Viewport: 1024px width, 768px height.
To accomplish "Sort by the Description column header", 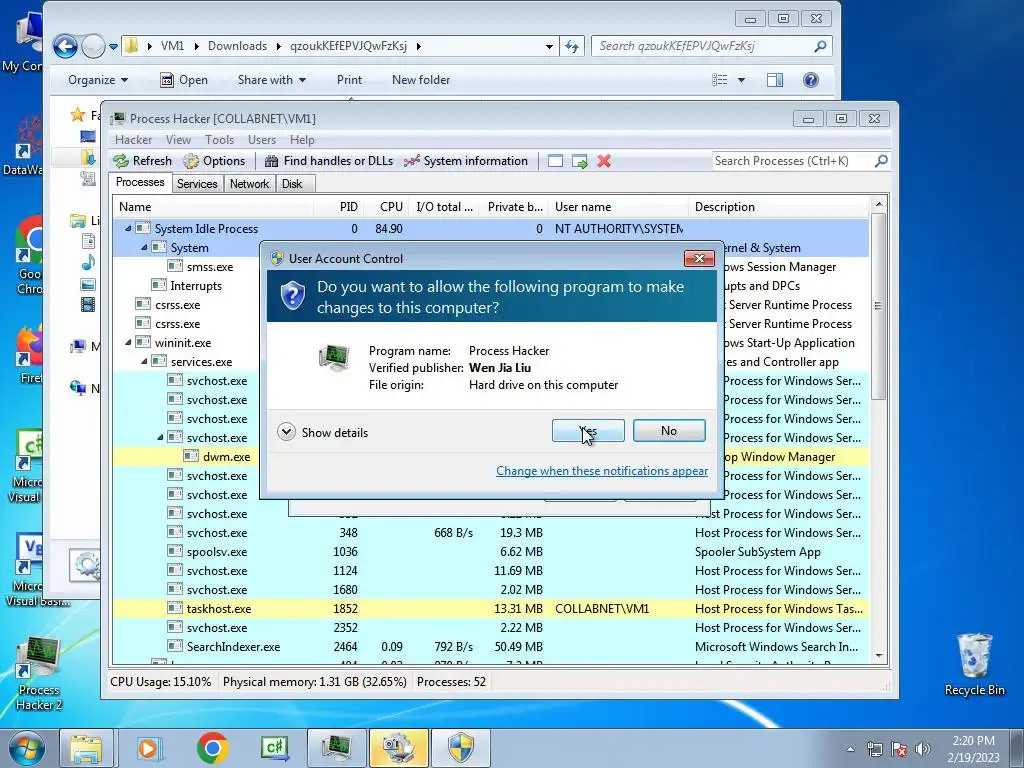I will [x=778, y=206].
